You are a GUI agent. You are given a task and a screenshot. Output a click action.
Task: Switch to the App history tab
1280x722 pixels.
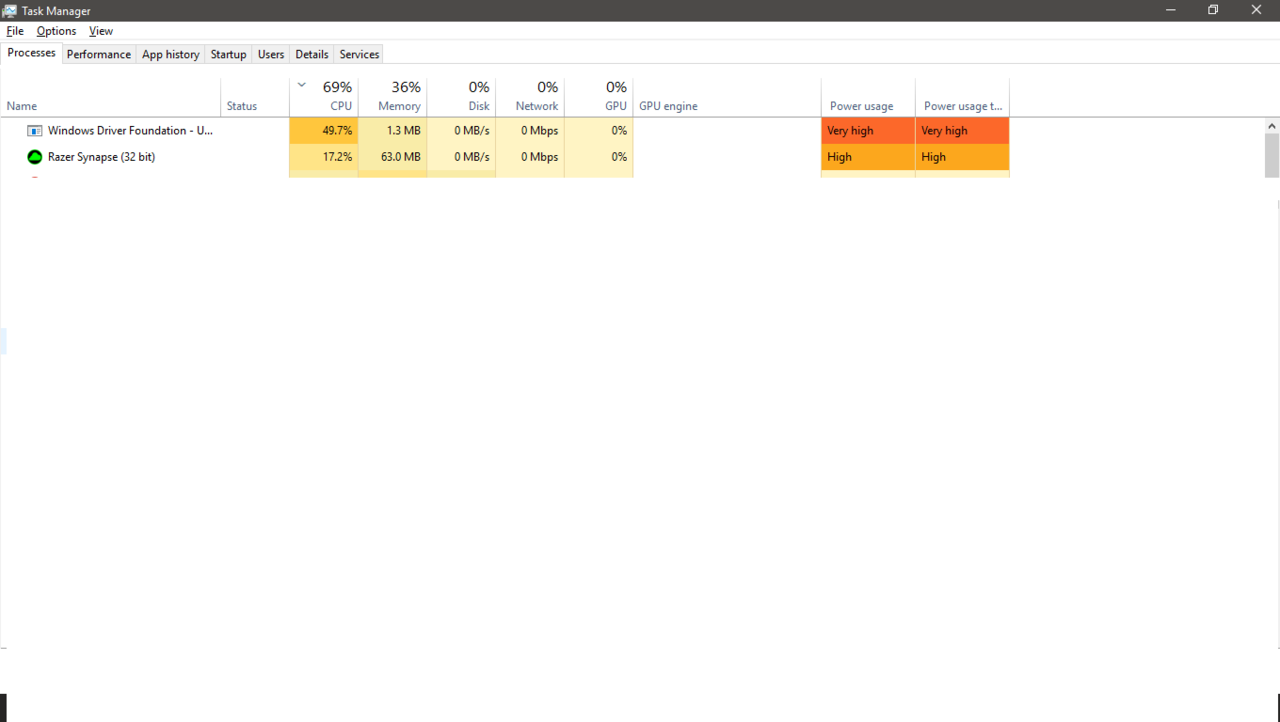tap(170, 54)
